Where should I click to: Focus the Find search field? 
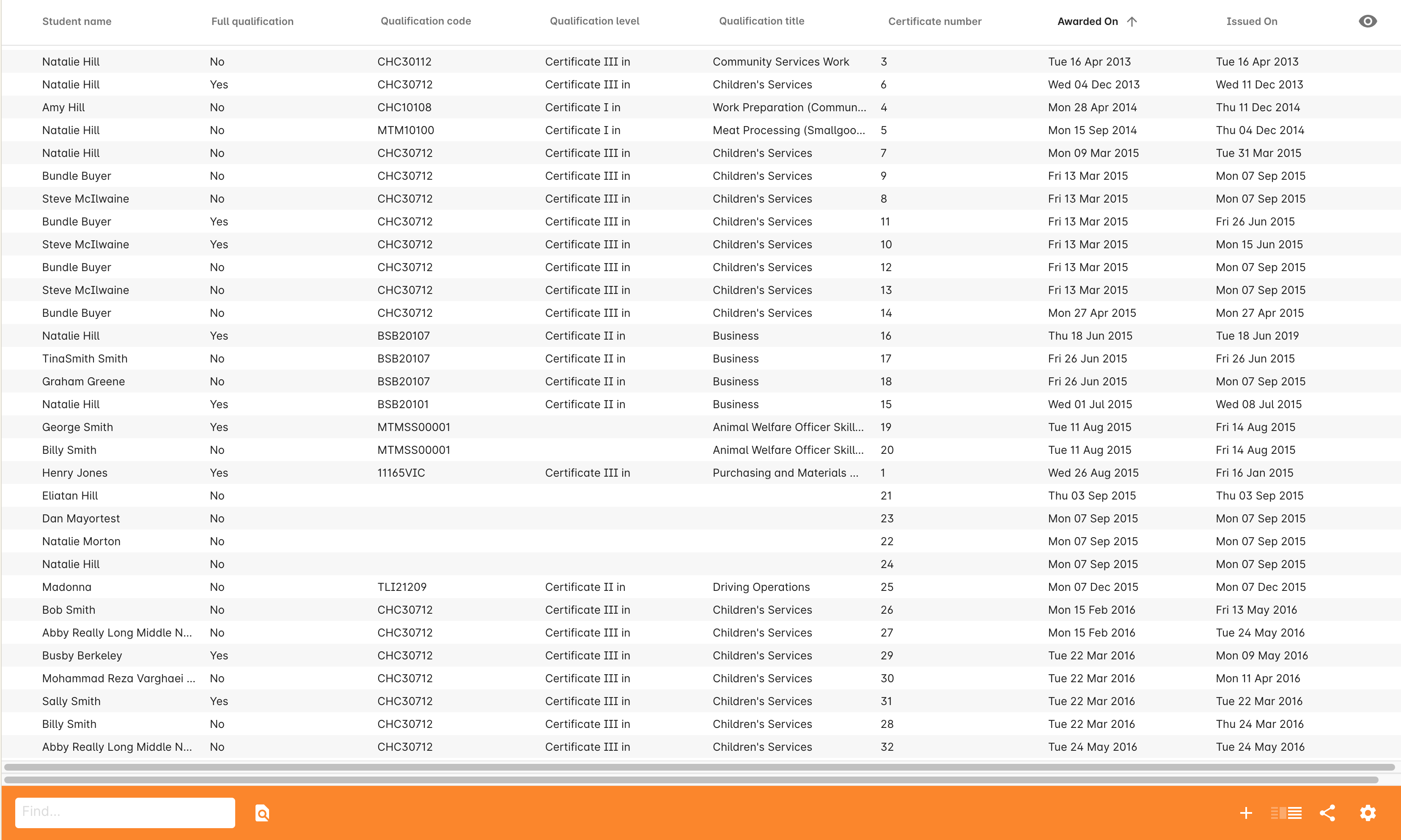pyautogui.click(x=125, y=812)
